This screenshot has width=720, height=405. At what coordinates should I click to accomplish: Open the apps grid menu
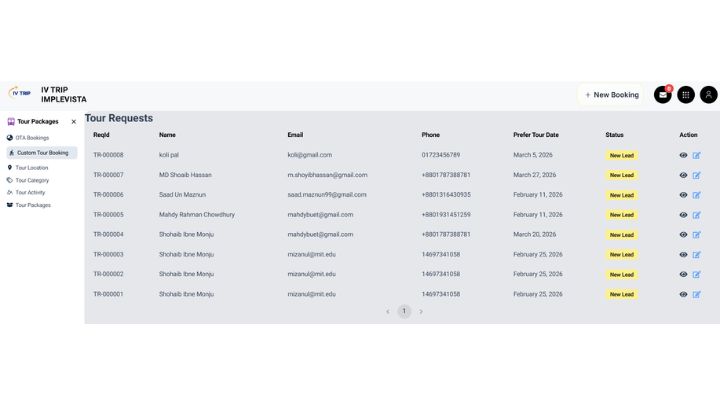686,95
